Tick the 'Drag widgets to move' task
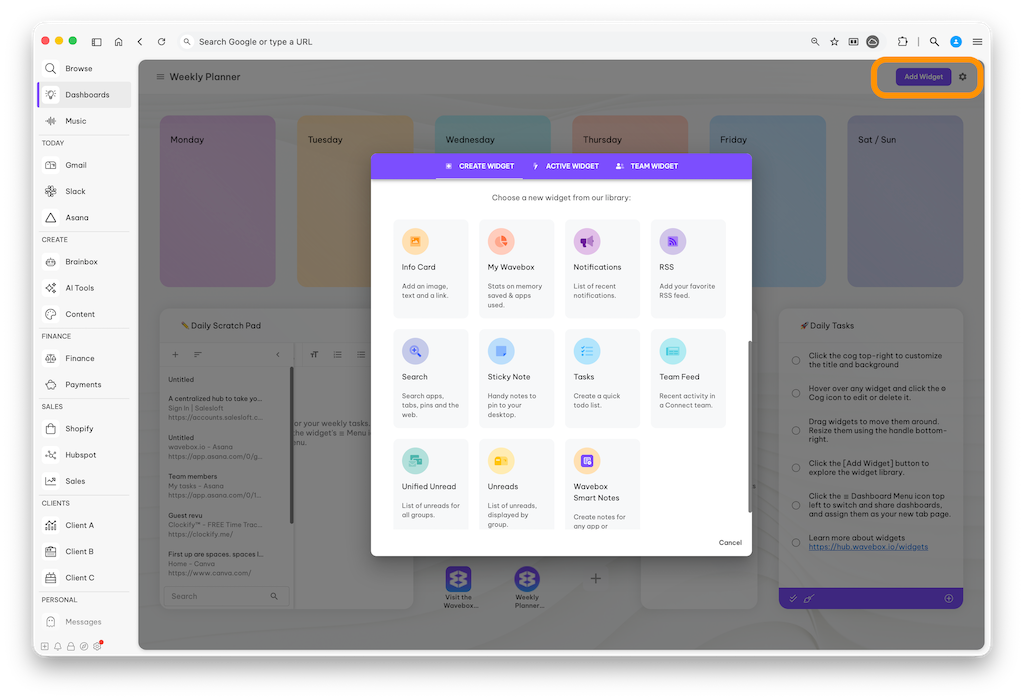The image size is (1024, 700). coord(796,431)
